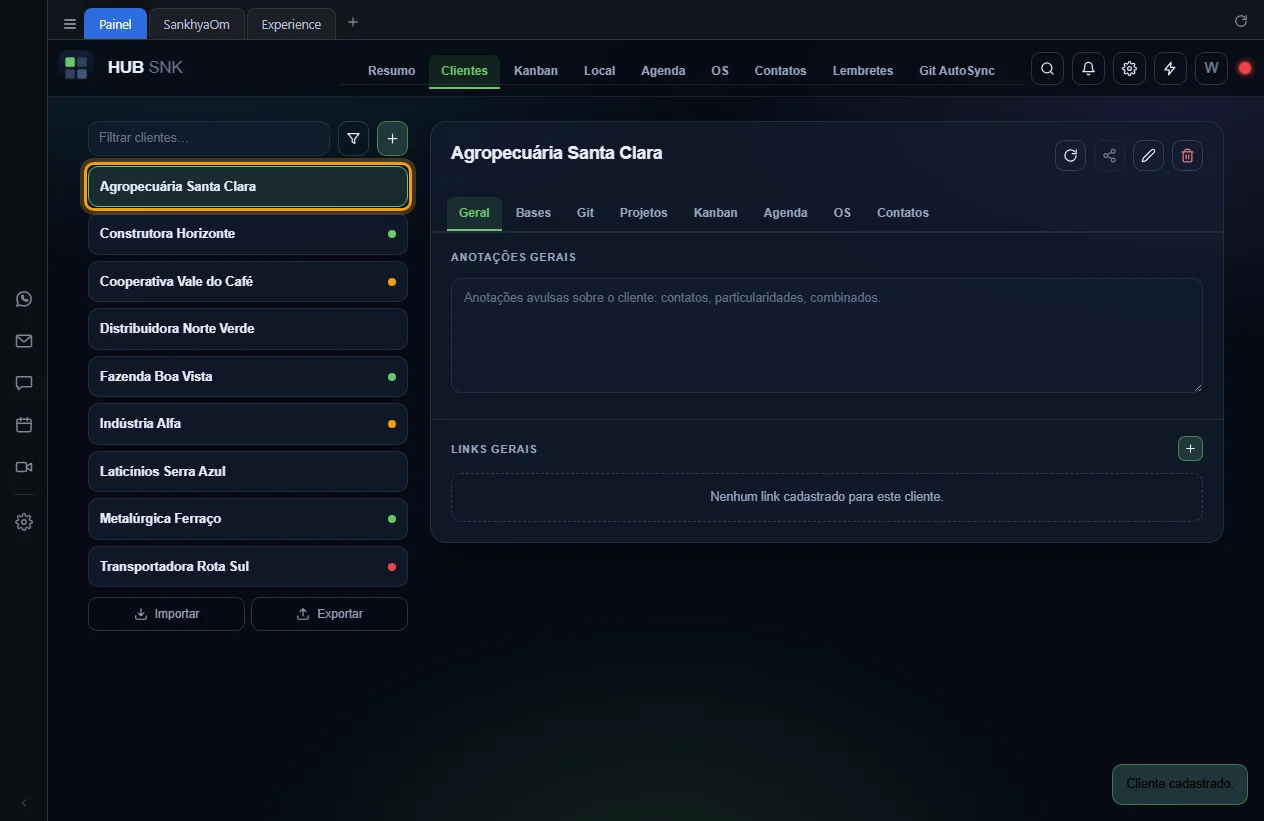Select the Clientes navigation tab
1264x821 pixels.
464,71
